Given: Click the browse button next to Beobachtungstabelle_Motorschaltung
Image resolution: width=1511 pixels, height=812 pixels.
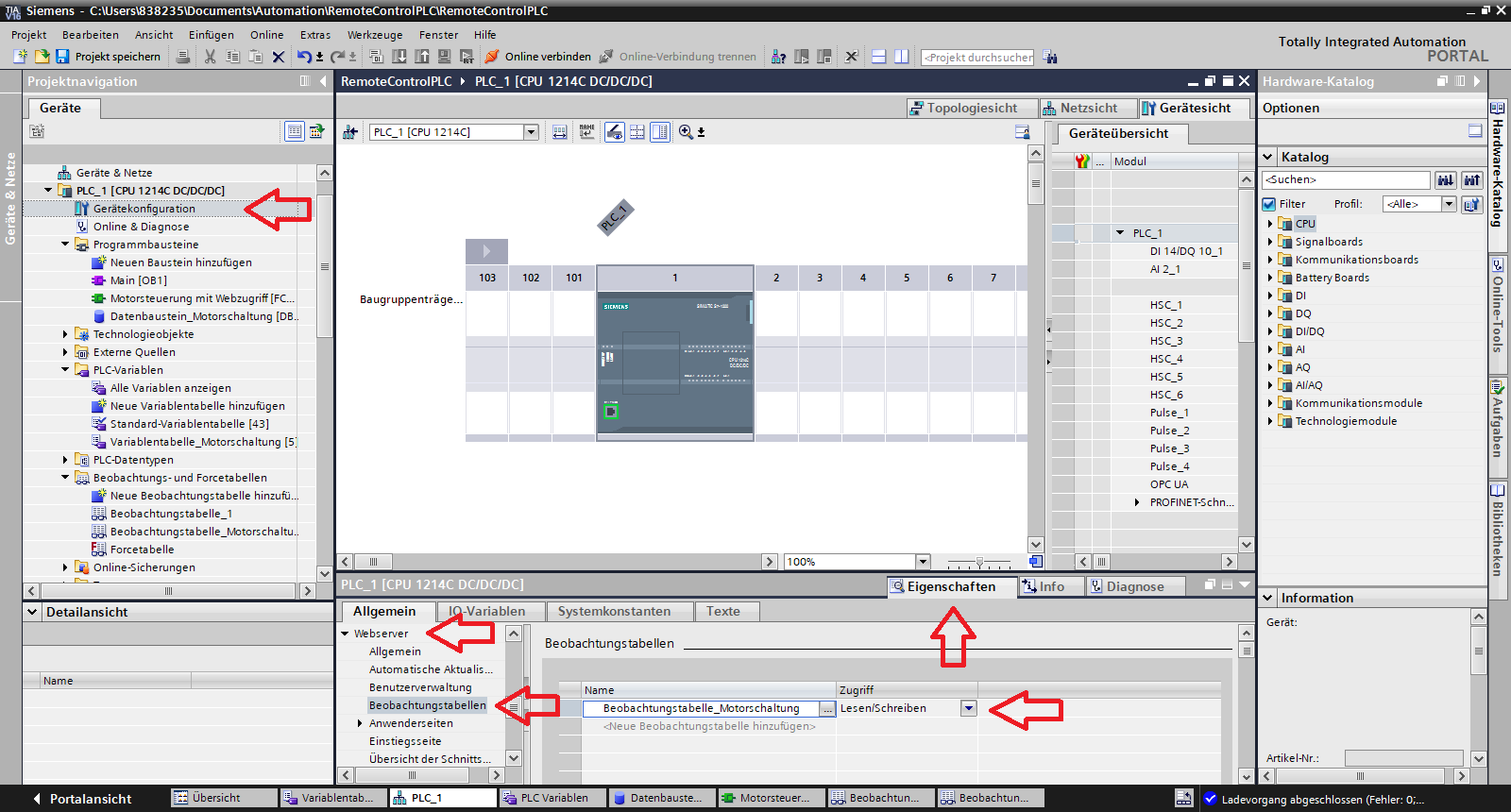Looking at the screenshot, I should [x=827, y=708].
